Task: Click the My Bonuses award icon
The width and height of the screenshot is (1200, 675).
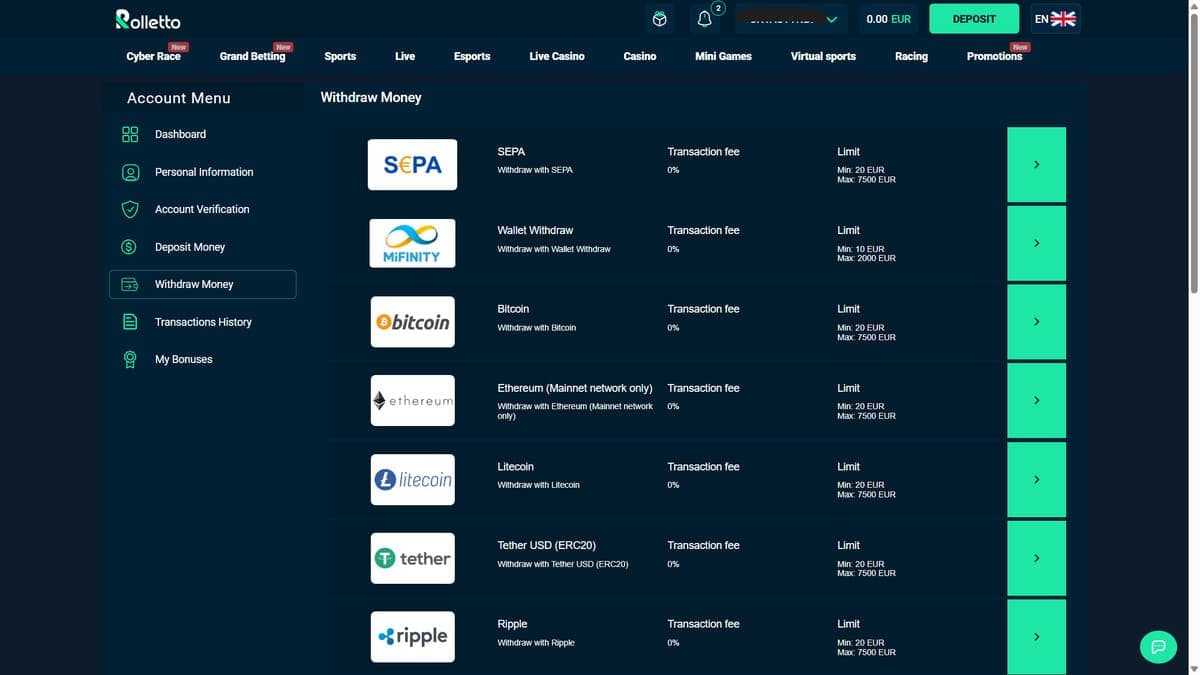Action: (x=130, y=359)
